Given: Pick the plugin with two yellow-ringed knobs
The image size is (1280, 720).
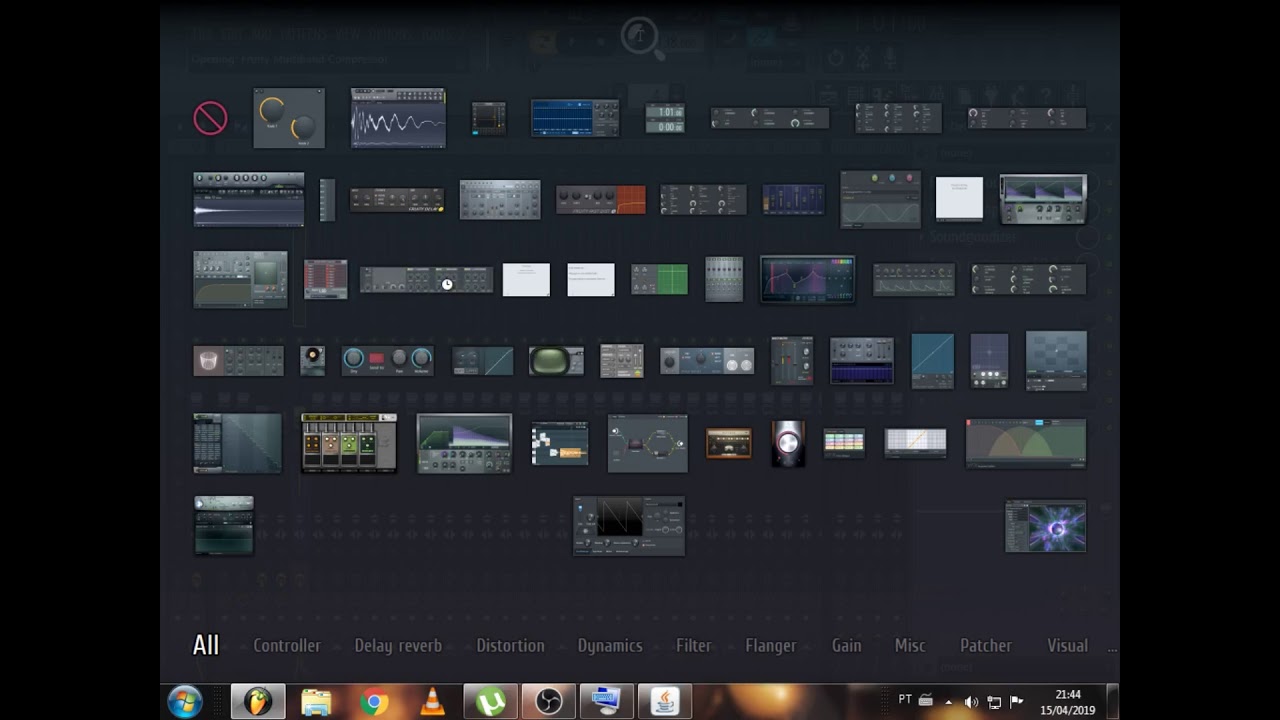Looking at the screenshot, I should [x=289, y=118].
